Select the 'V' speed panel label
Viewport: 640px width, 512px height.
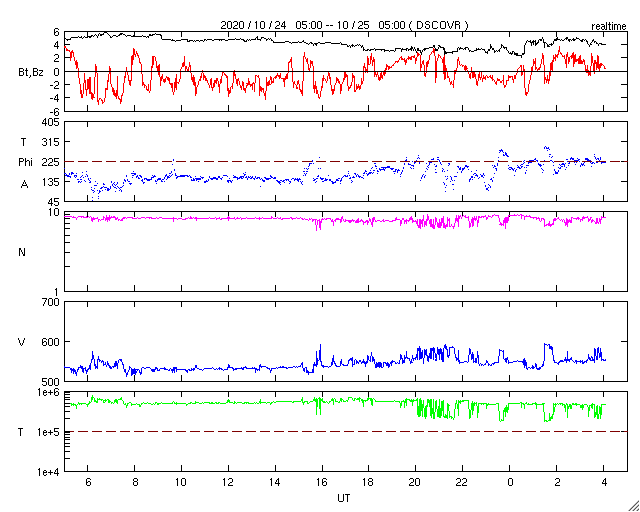coord(22,342)
